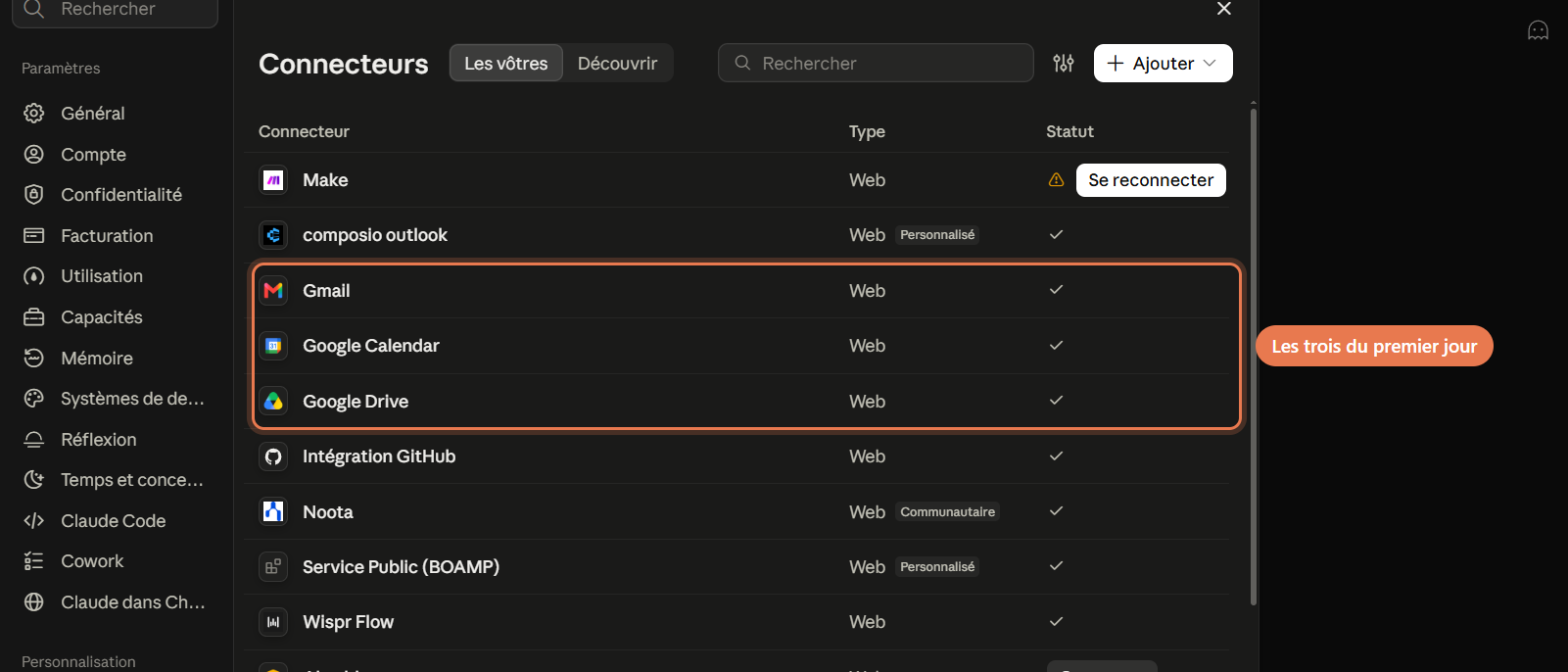The width and height of the screenshot is (1568, 672).
Task: Click the ghost icon at top right
Action: point(1538,30)
